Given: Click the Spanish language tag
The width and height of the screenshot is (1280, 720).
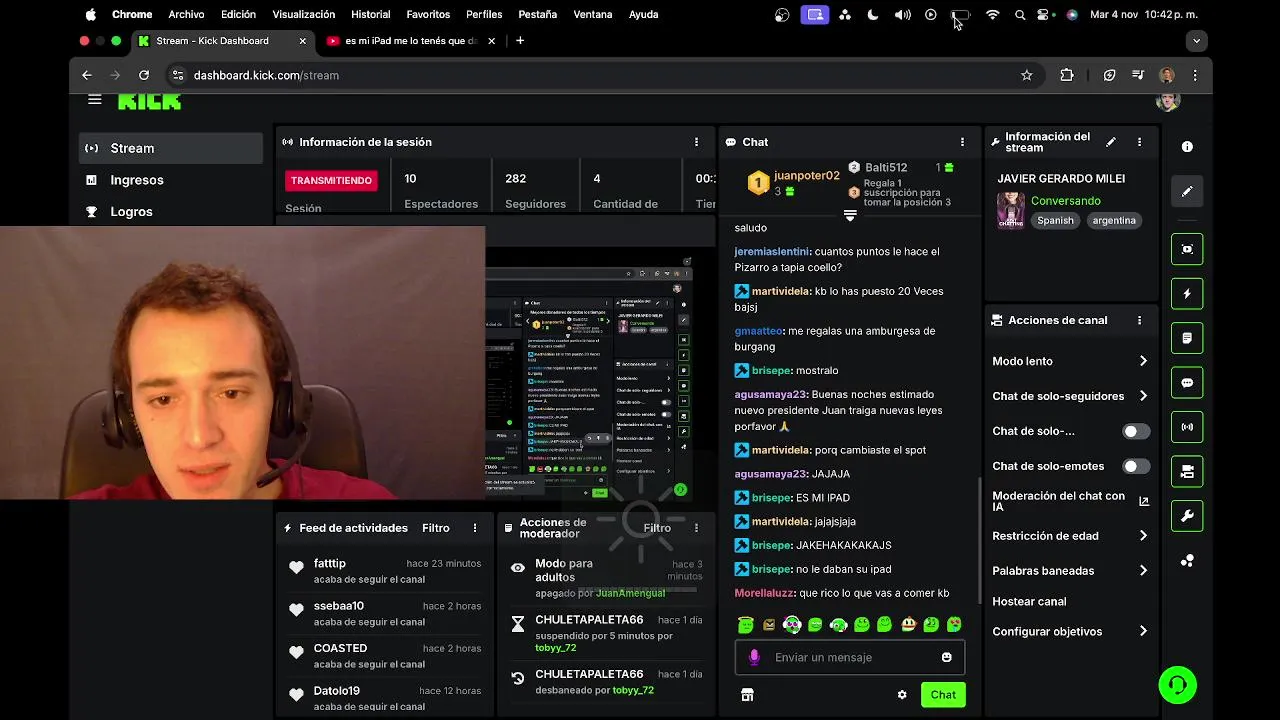Looking at the screenshot, I should pos(1055,221).
